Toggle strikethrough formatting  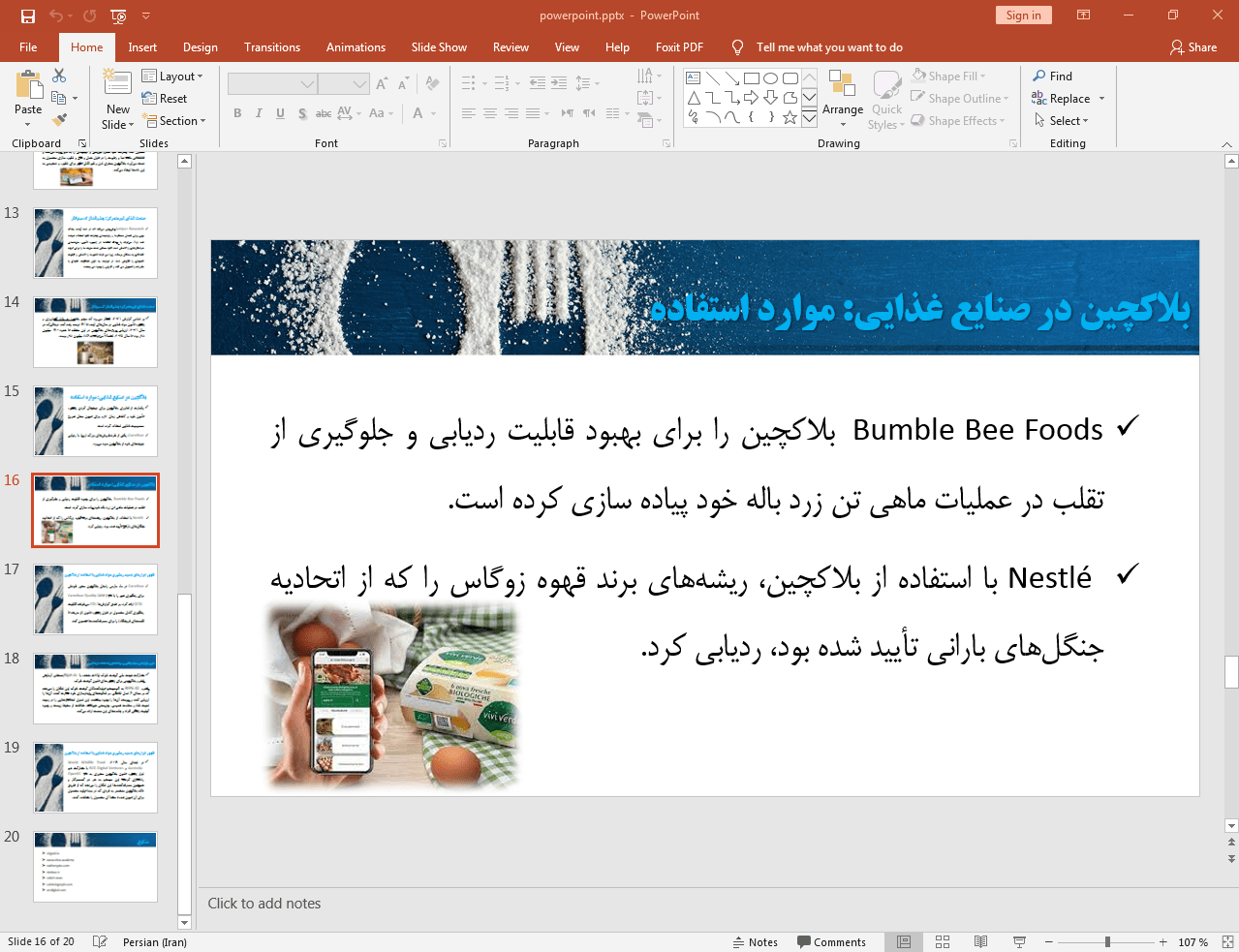324,113
